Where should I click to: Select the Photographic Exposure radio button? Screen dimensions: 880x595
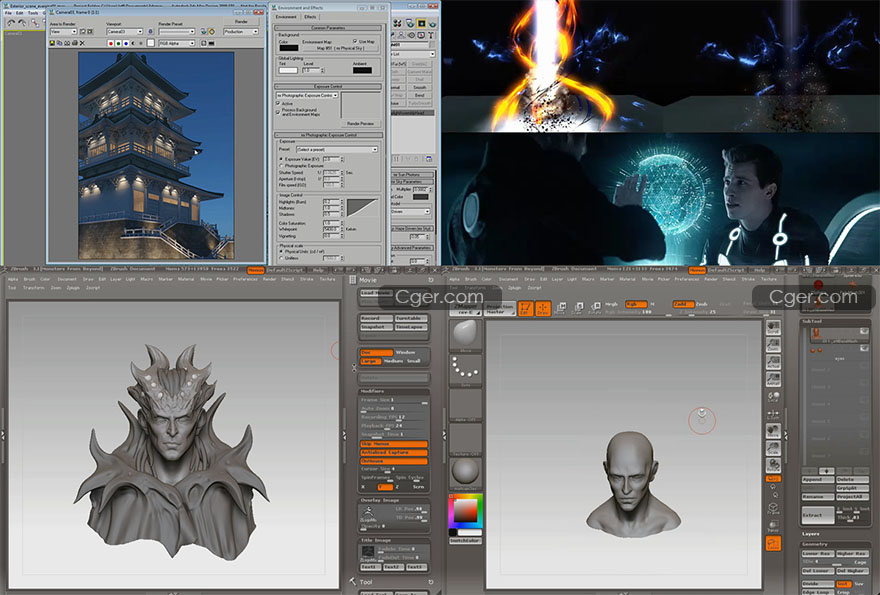tap(281, 166)
